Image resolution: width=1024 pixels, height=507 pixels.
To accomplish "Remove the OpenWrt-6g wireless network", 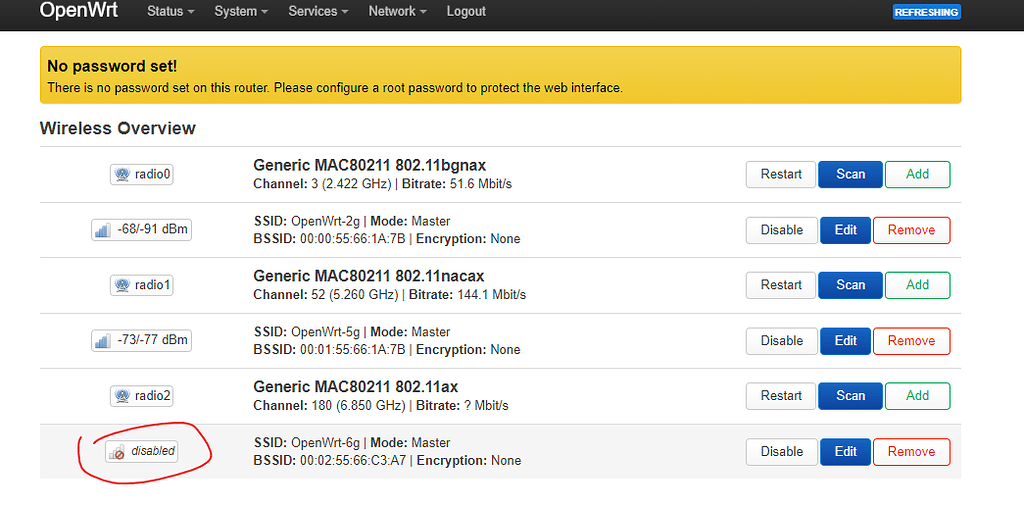I will (911, 452).
